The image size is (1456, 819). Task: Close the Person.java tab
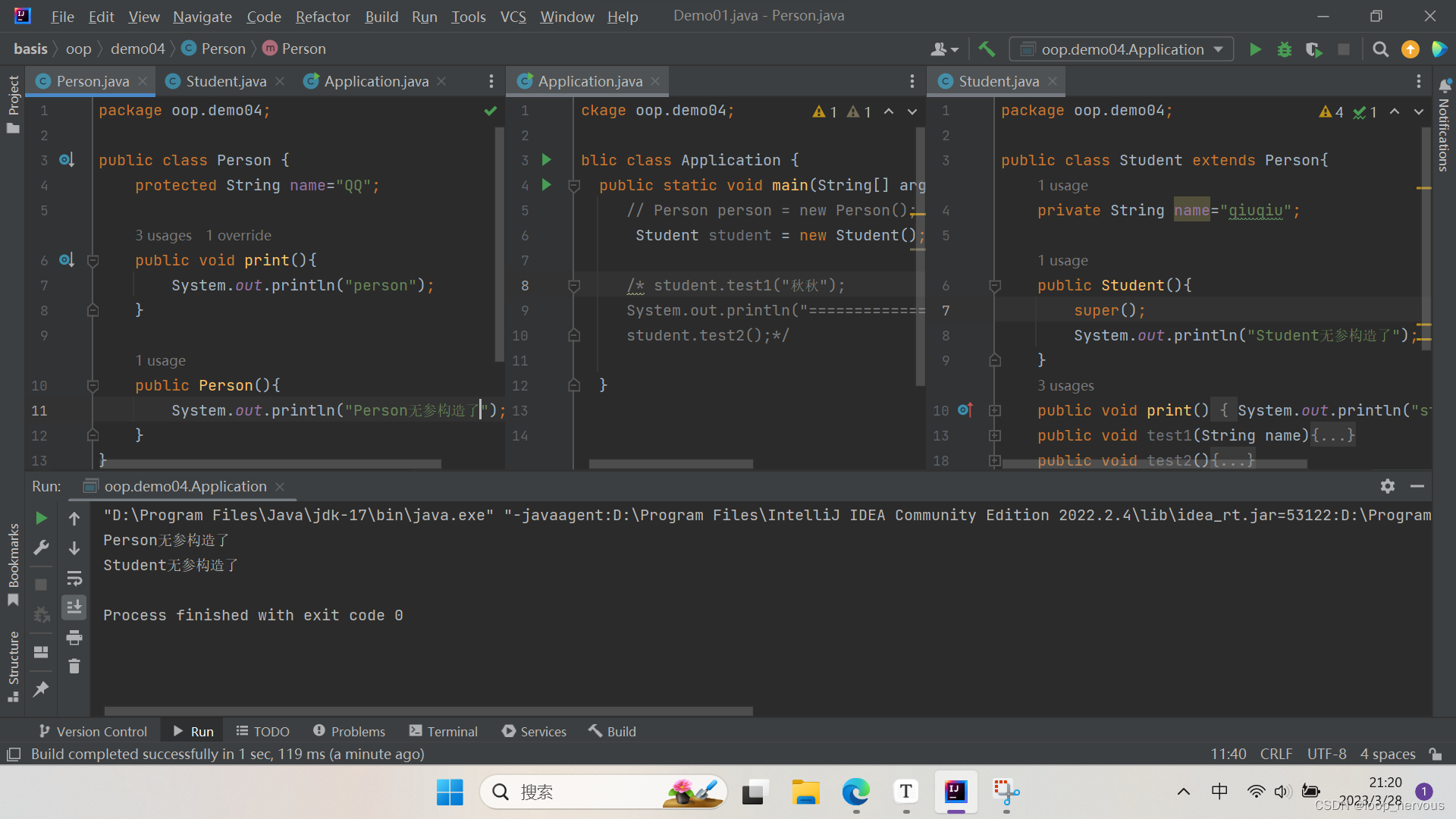[x=143, y=81]
